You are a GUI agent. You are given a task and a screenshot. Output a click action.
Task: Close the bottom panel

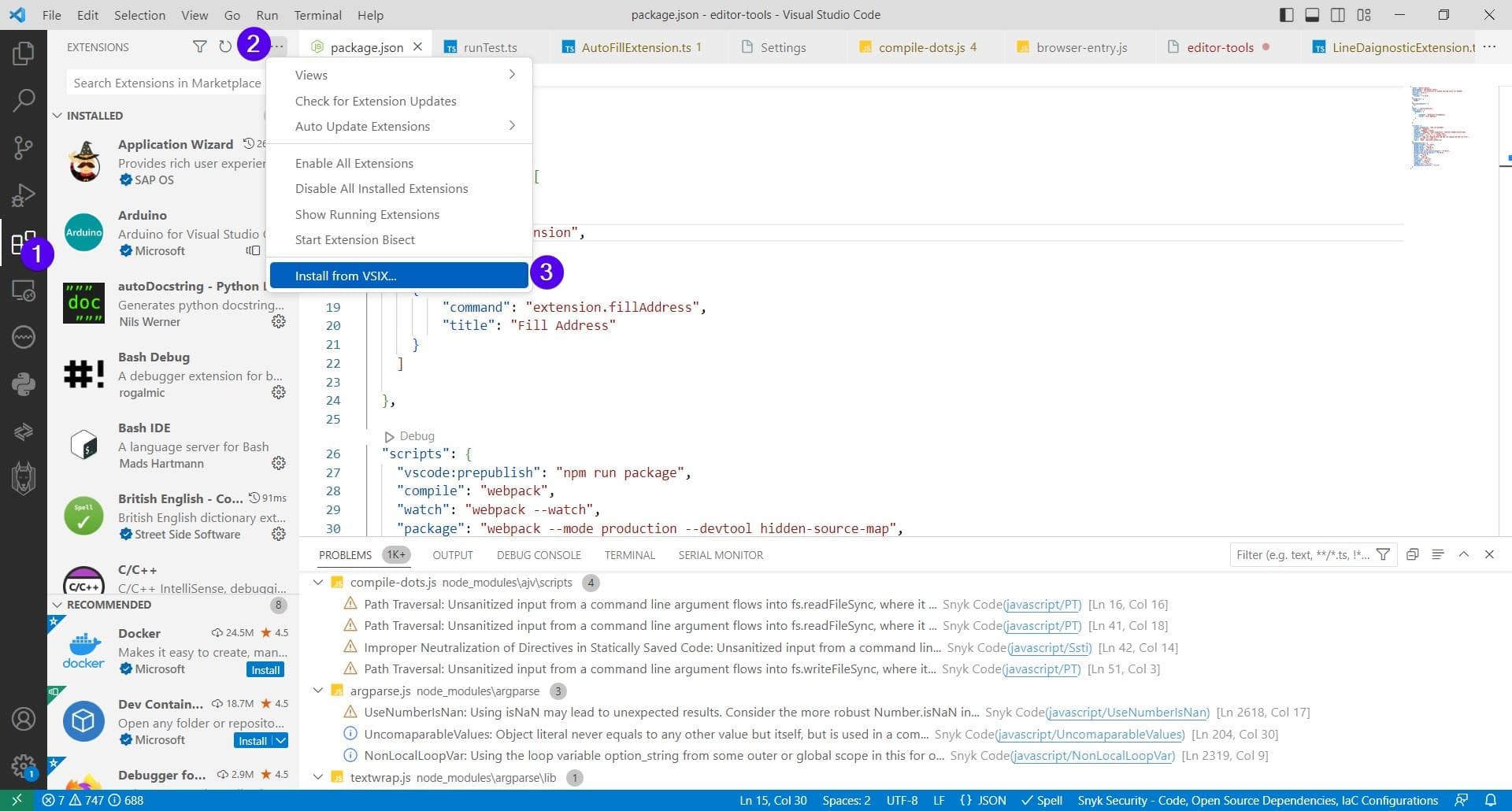1489,554
